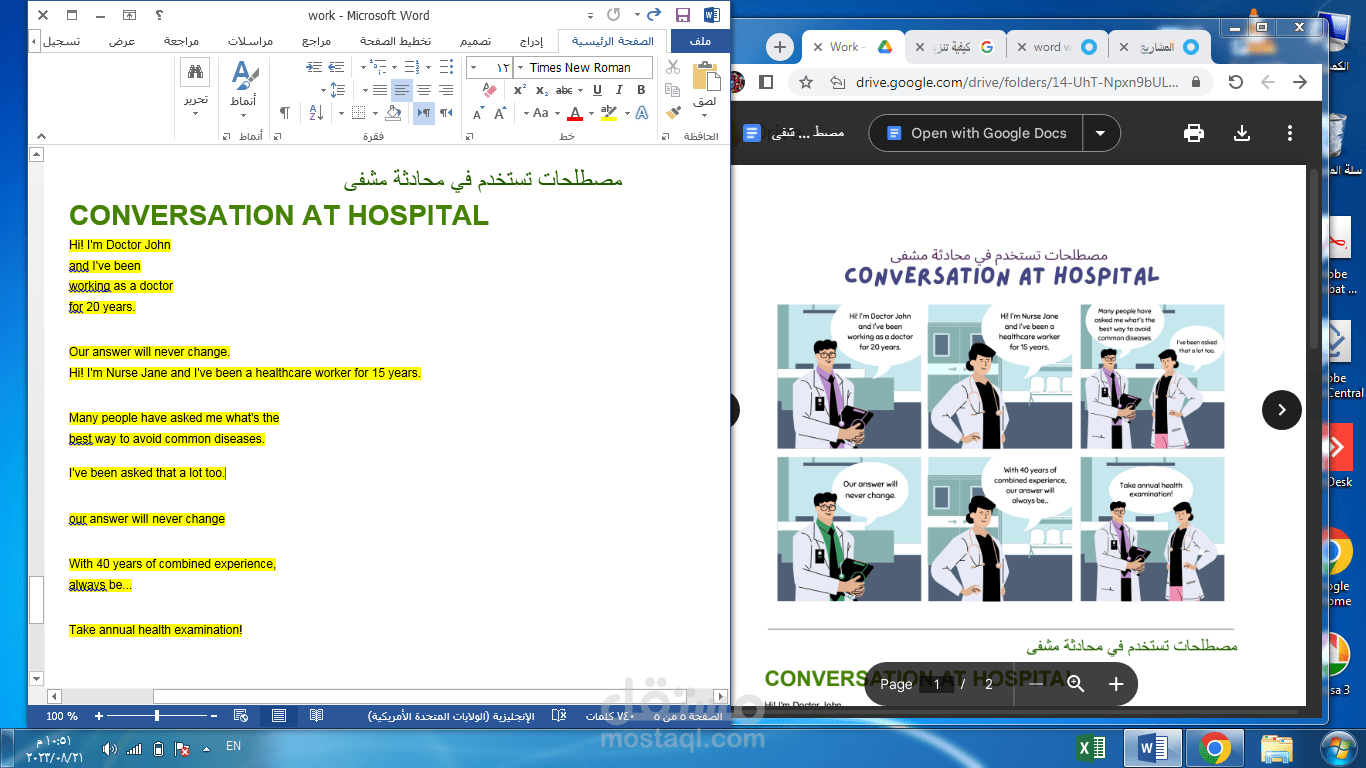Toggle Underline formatting in Word ribbon
Viewport: 1366px width, 768px height.
(x=597, y=90)
